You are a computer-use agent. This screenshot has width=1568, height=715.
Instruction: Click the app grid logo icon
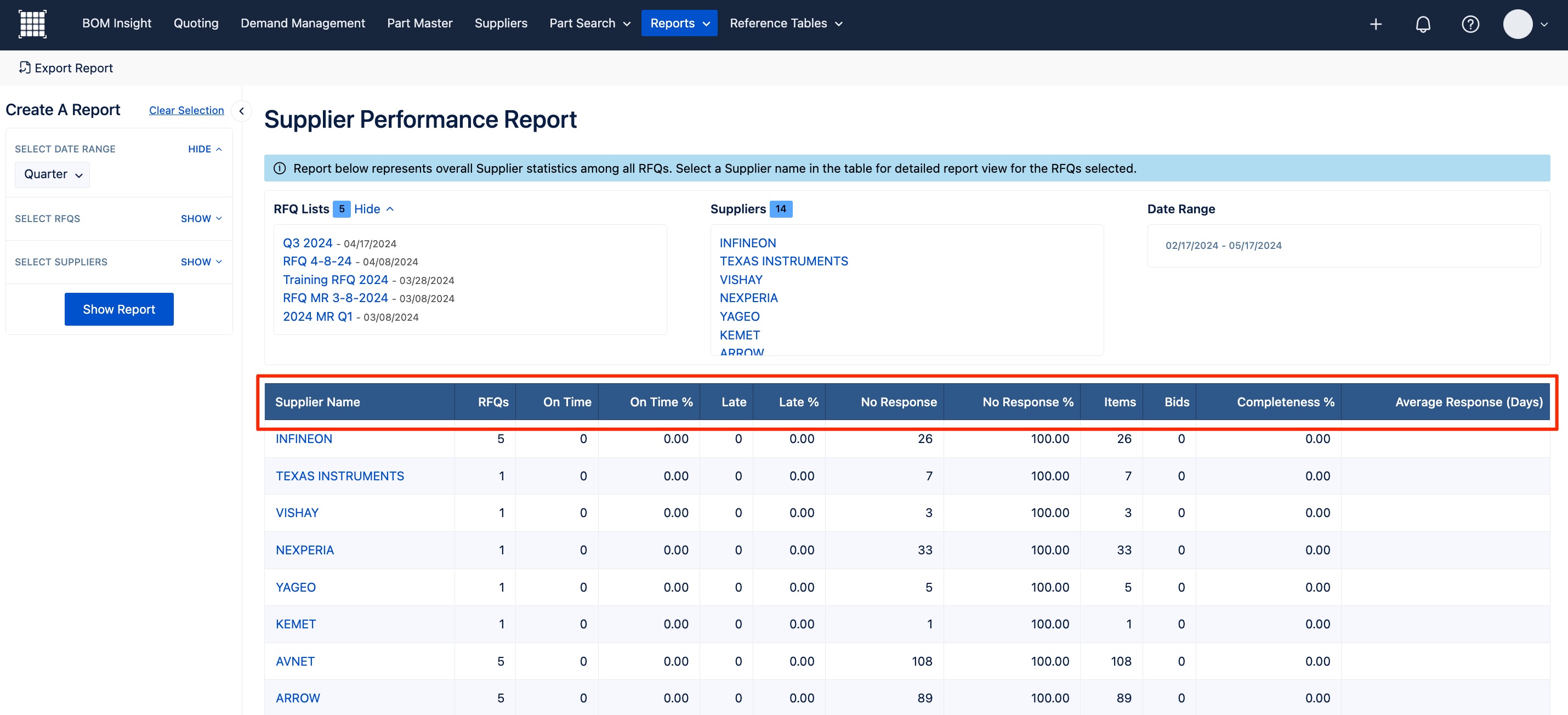pos(32,24)
